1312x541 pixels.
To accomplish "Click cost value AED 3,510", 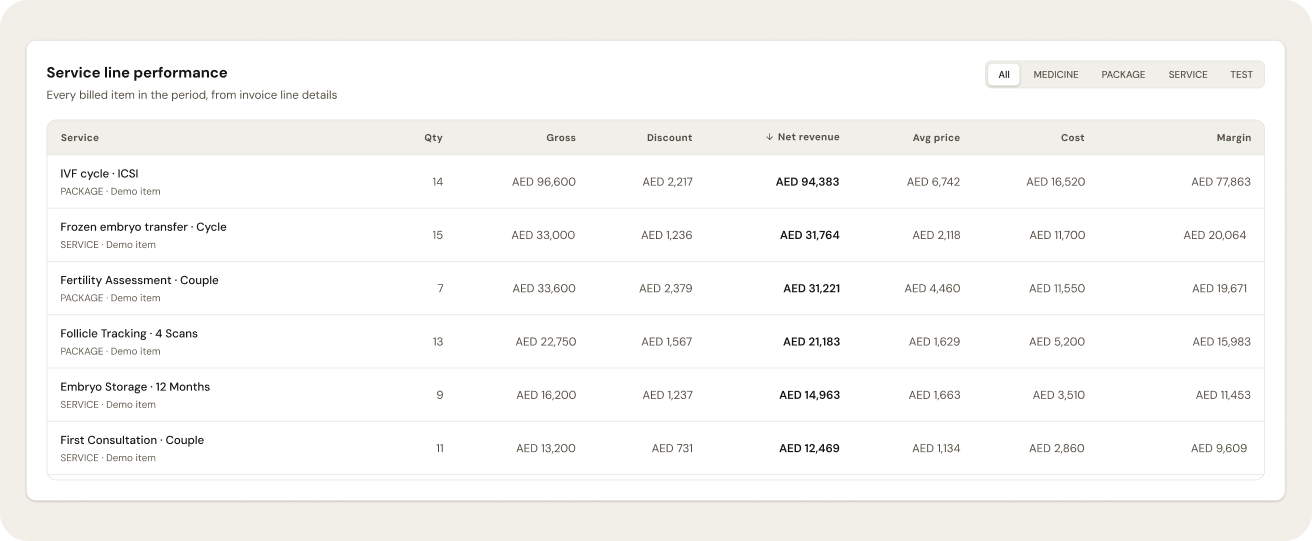I will 1059,395.
